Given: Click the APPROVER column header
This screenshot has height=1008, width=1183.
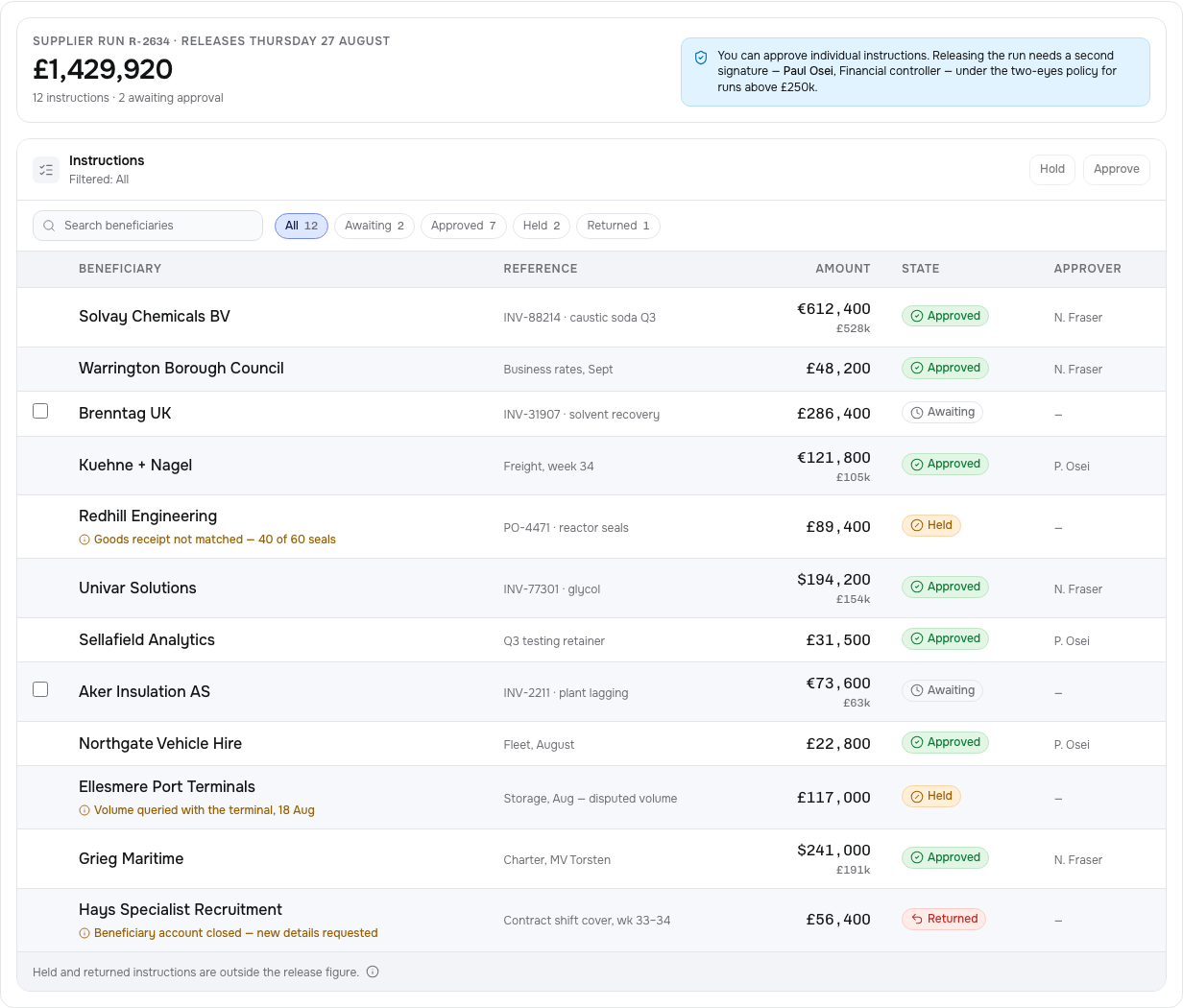Looking at the screenshot, I should (1088, 269).
